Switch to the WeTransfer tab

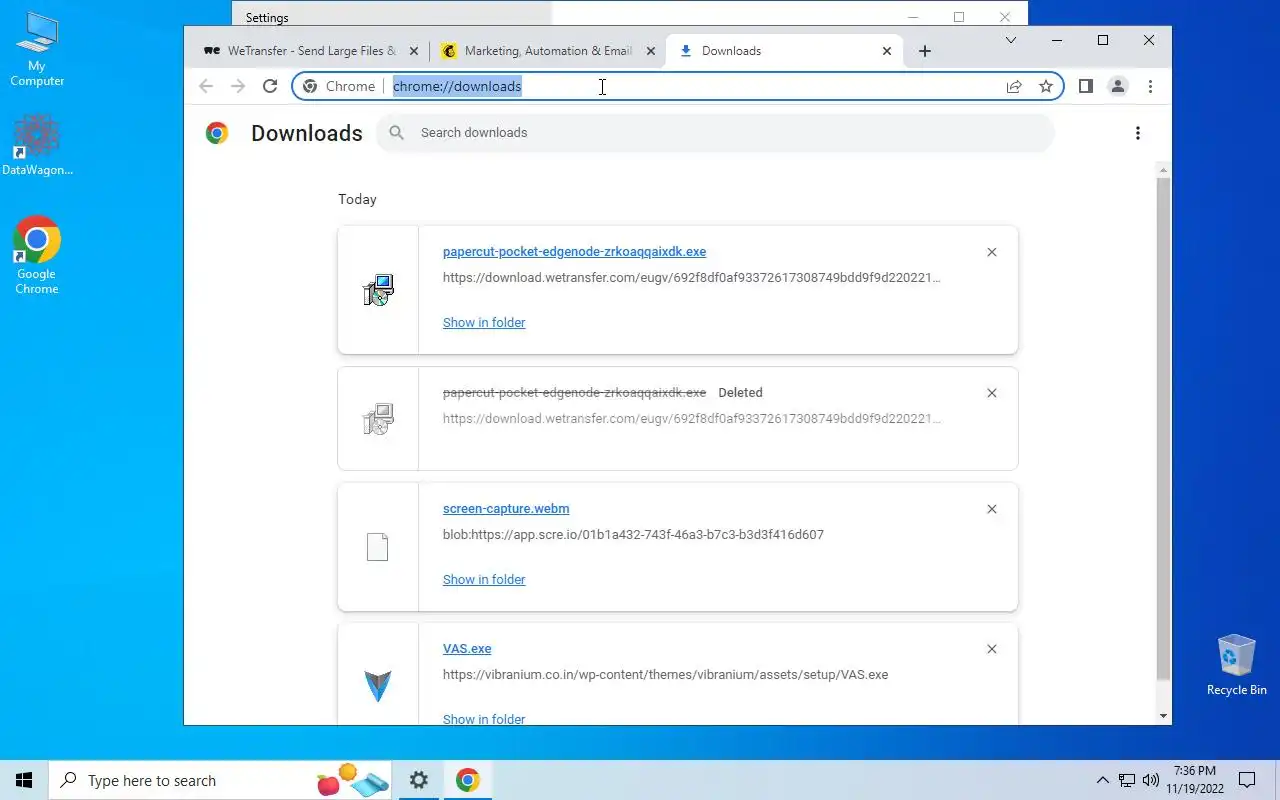click(x=311, y=51)
